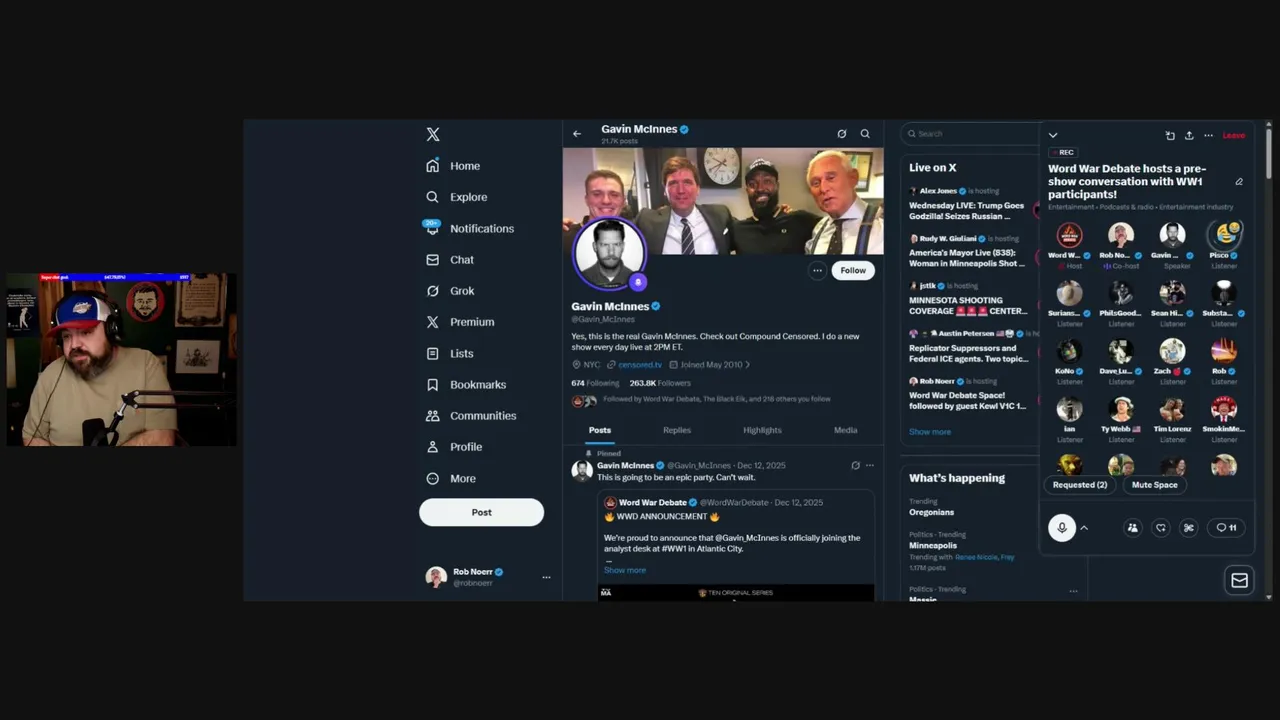Expand the Joined May 2010 chevron
Image resolution: width=1280 pixels, height=720 pixels.
(x=748, y=365)
